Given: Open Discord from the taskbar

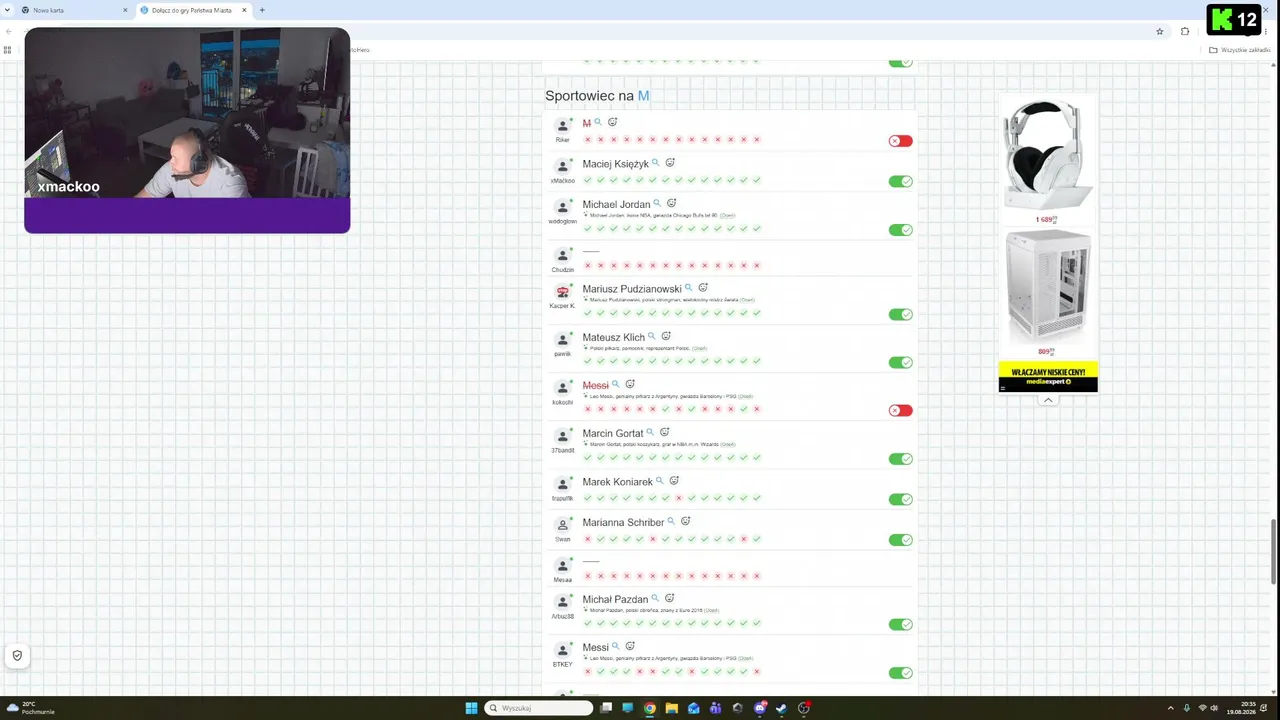Looking at the screenshot, I should pyautogui.click(x=760, y=708).
